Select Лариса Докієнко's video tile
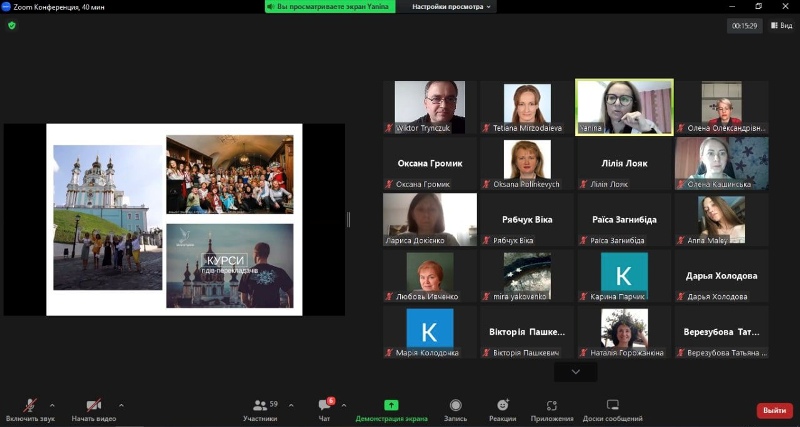 [430, 219]
